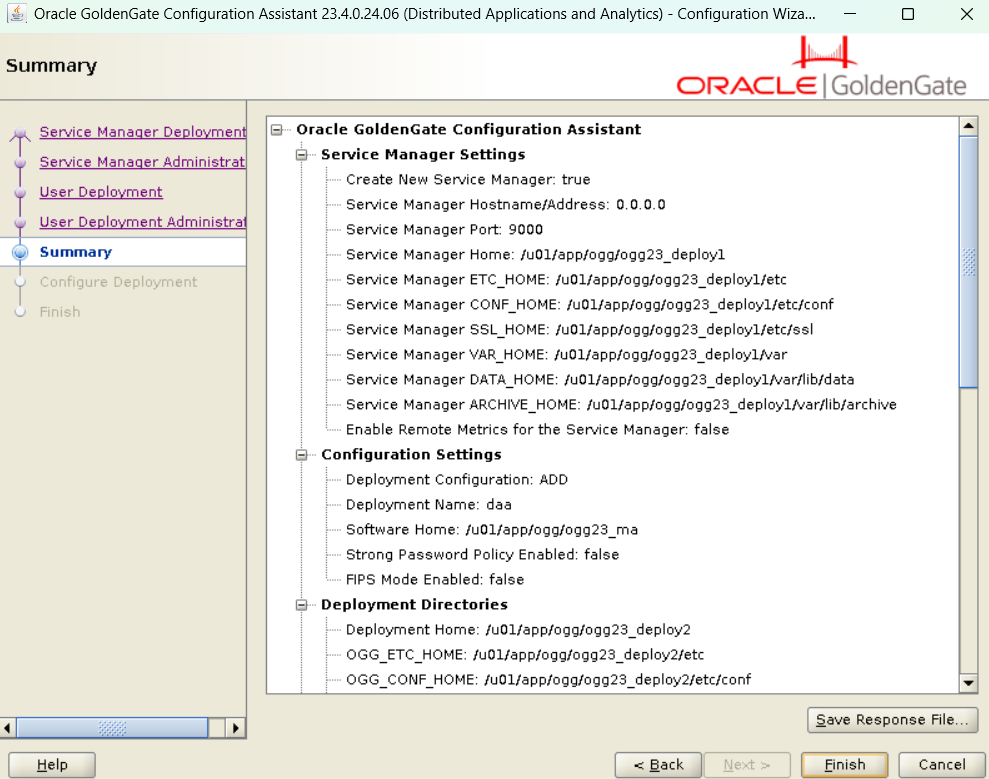Image resolution: width=989 pixels, height=779 pixels.
Task: Select the Service Manager ARCHIVE_HOME row
Action: pos(621,405)
